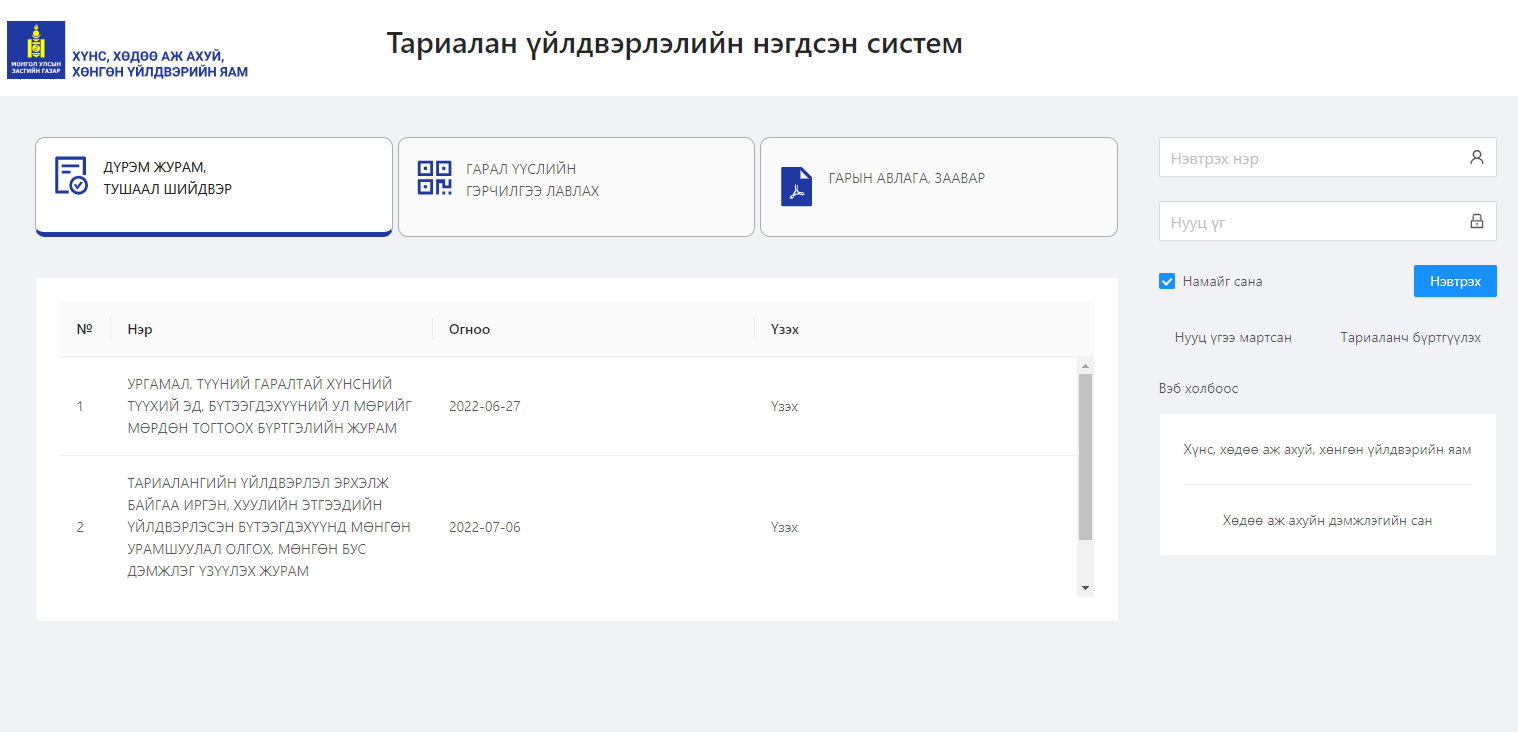Toggle the Намайг сана checkbox
The width and height of the screenshot is (1518, 732).
pyautogui.click(x=1167, y=281)
